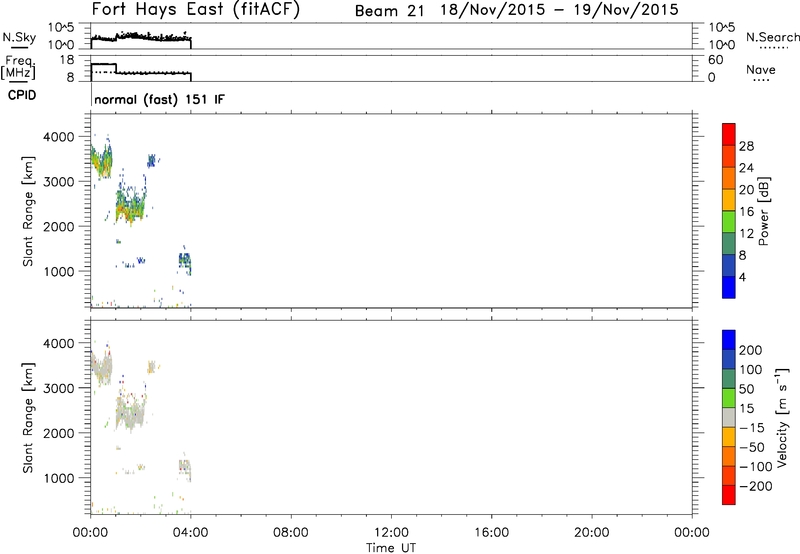Click the date range '18/Nov/2015 – 19/Nov/2015'
This screenshot has height=554, width=800.
click(x=559, y=10)
